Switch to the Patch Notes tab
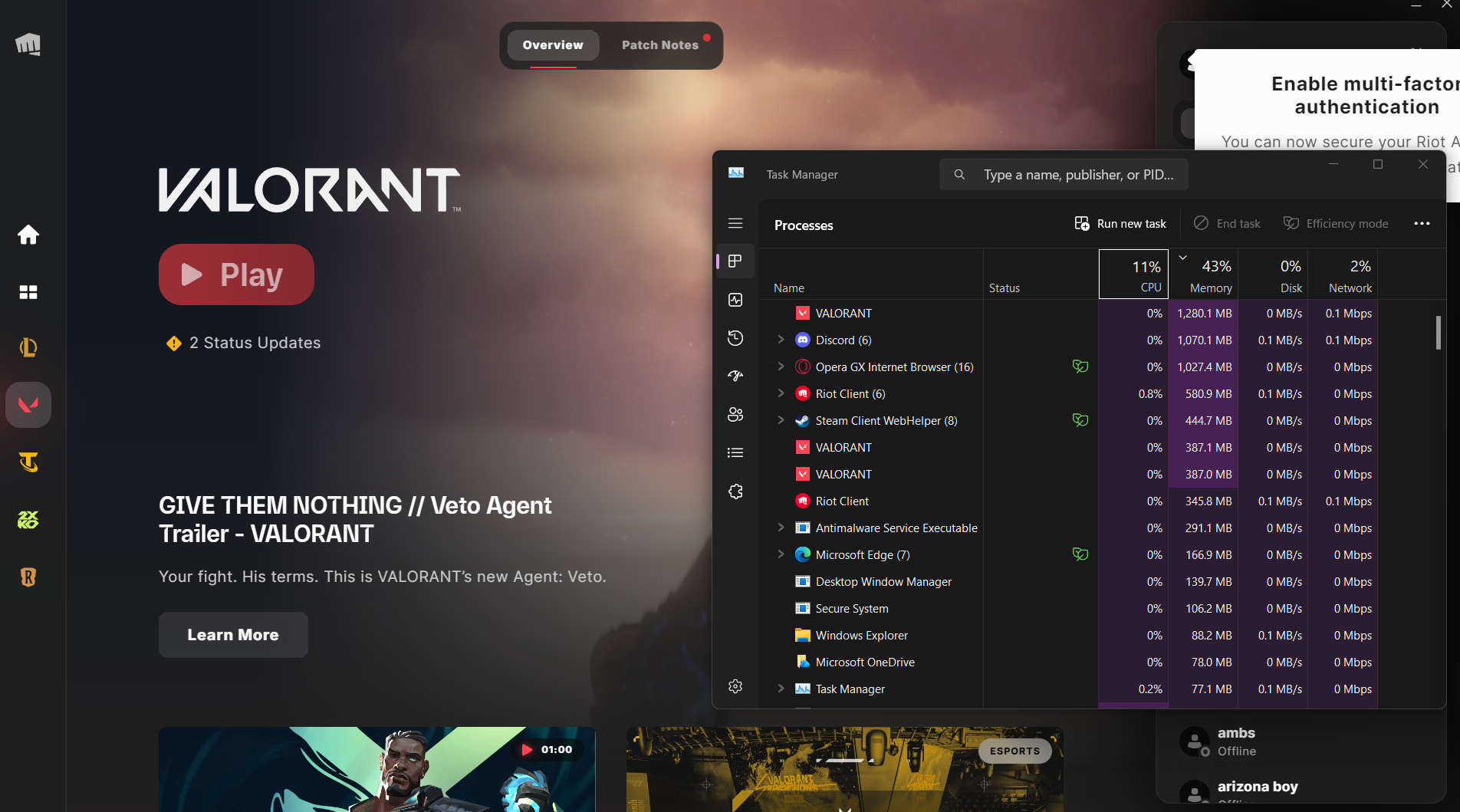1460x812 pixels. click(660, 45)
